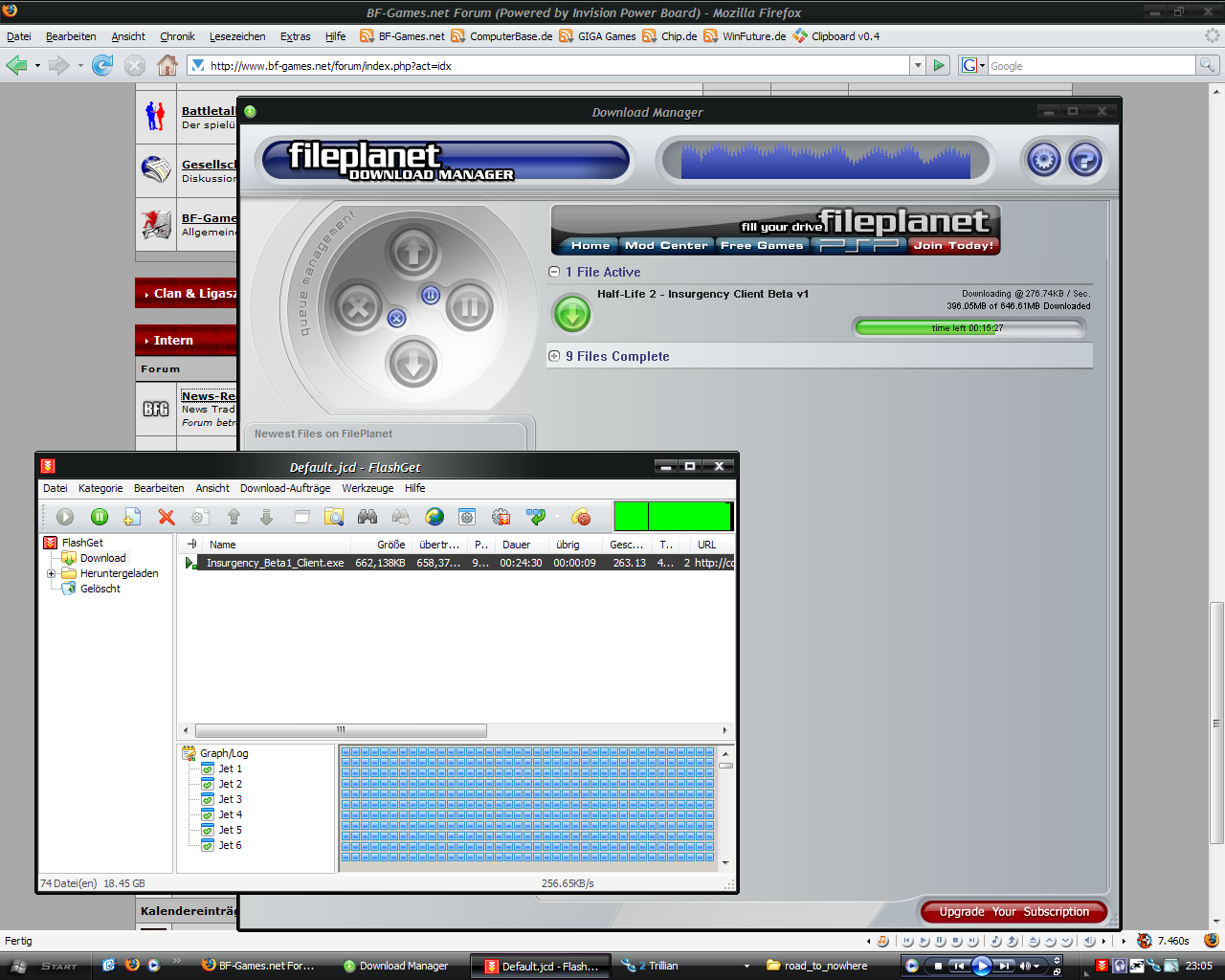Open FilePlanet Download Manager settings gear
This screenshot has width=1225, height=980.
pos(1044,159)
